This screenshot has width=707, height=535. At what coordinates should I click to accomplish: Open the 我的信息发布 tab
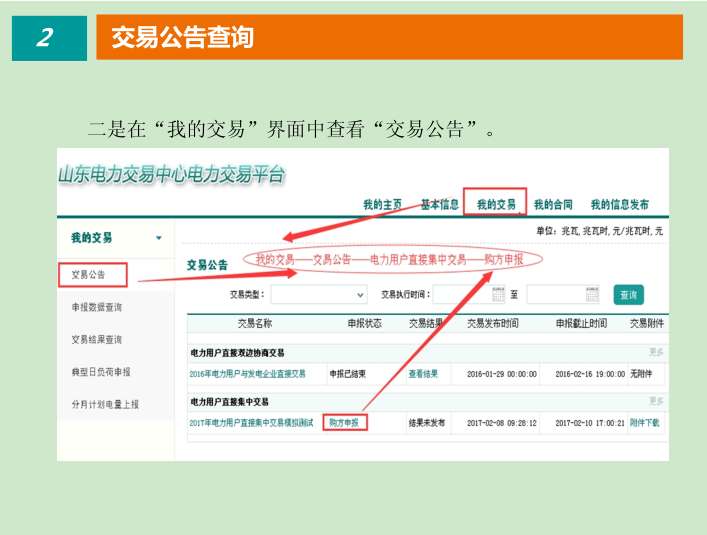pos(619,205)
